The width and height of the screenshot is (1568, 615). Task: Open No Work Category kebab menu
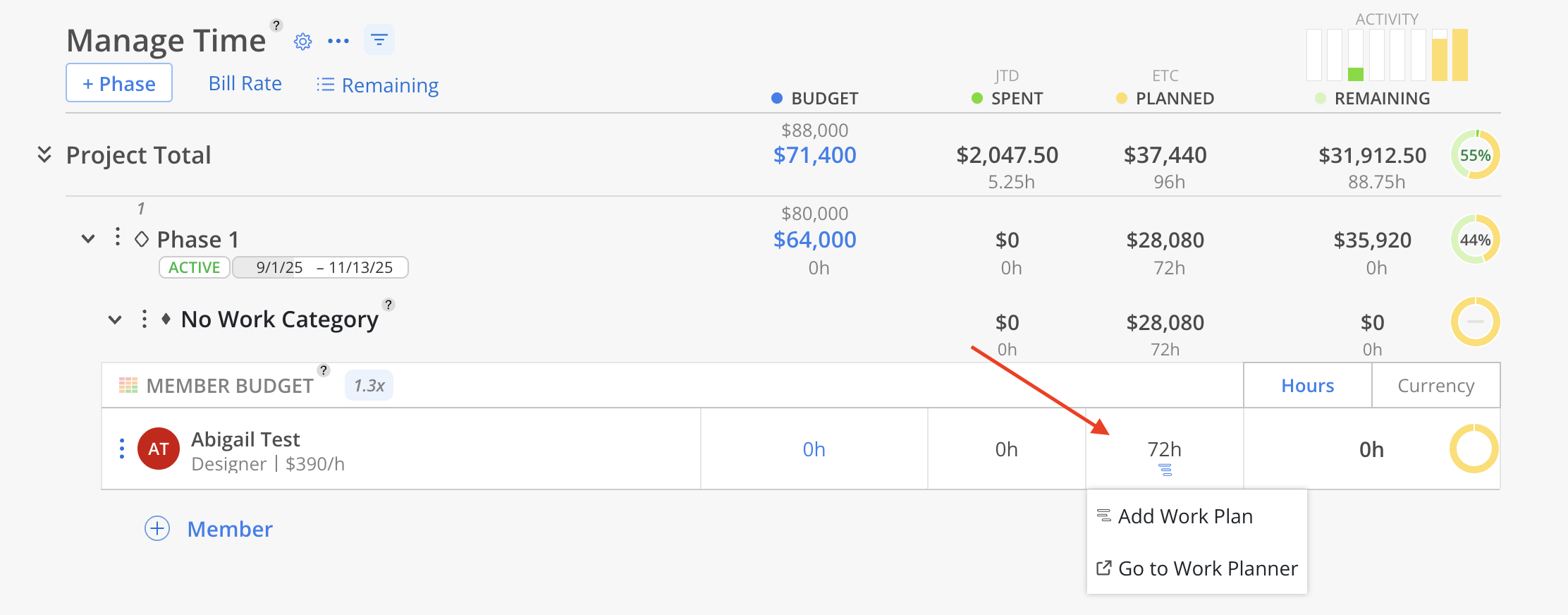144,319
